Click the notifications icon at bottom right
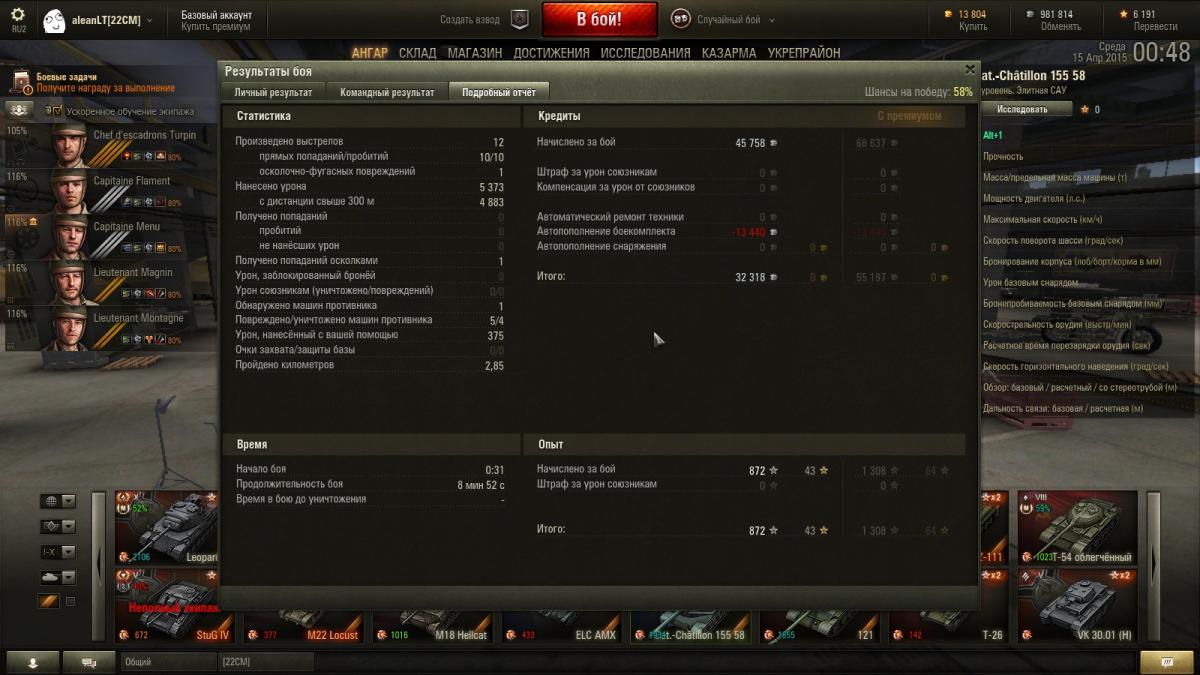Image resolution: width=1200 pixels, height=675 pixels. pyautogui.click(x=1166, y=662)
